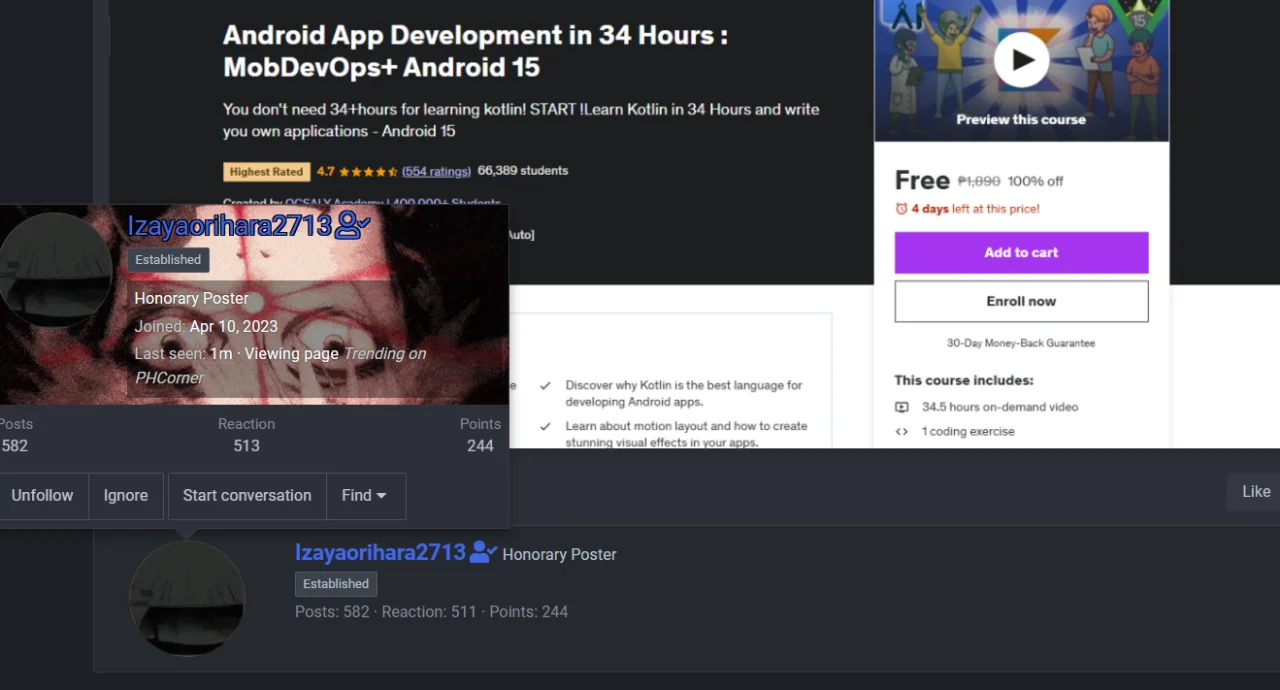Click the 66,389 students text
This screenshot has width=1280, height=690.
point(523,171)
